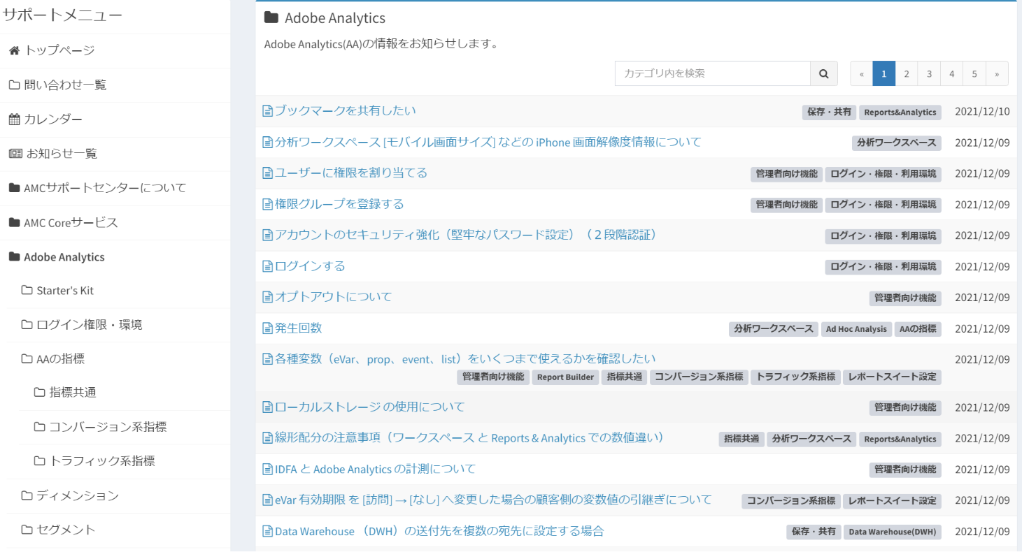Click Reports&Analytics tag on ブックマーク row
Image resolution: width=1022 pixels, height=552 pixels.
tap(900, 112)
